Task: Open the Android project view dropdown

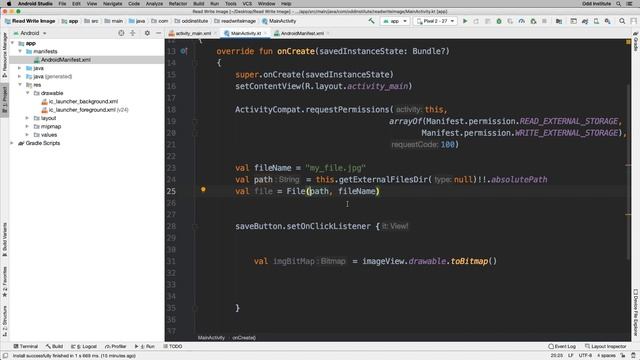Action: click(30, 33)
